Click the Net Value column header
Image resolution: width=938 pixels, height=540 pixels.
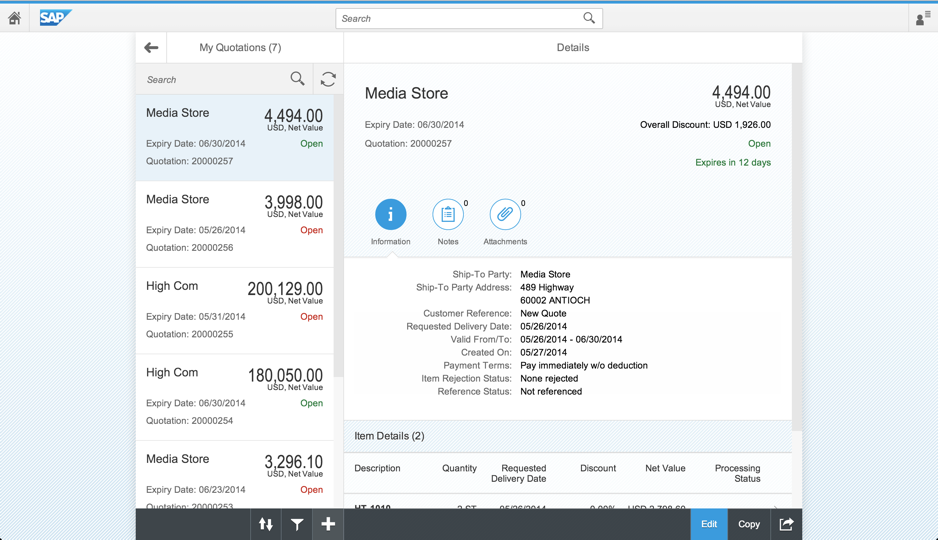[665, 468]
